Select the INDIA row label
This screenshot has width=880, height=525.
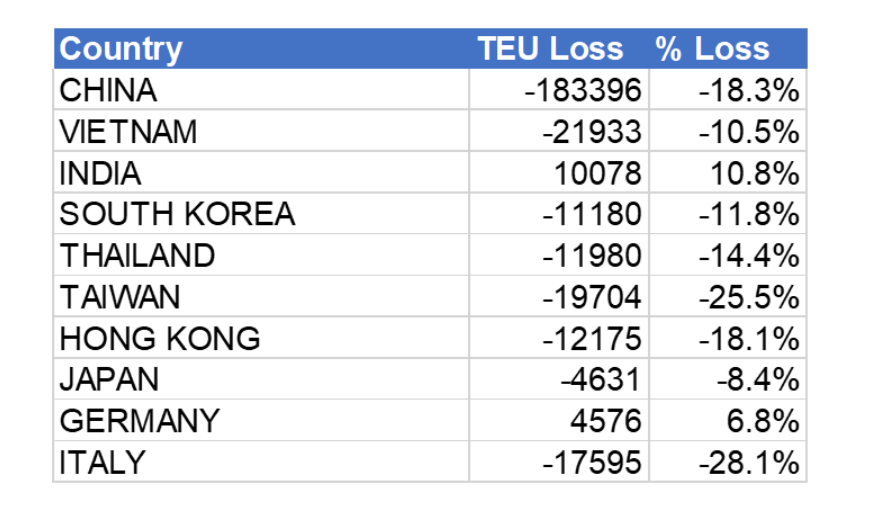pyautogui.click(x=100, y=174)
